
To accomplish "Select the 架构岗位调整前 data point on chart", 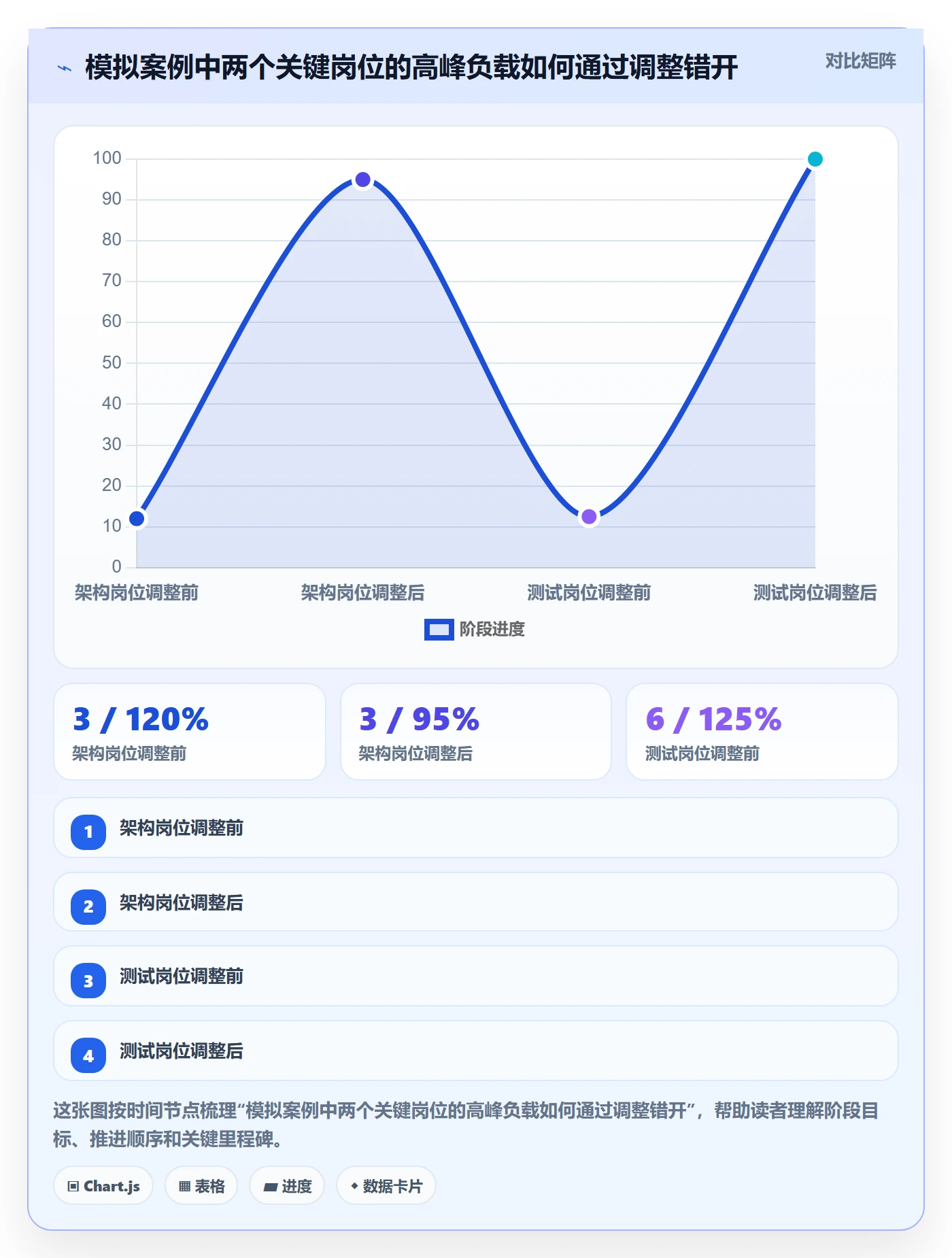I will click(137, 519).
